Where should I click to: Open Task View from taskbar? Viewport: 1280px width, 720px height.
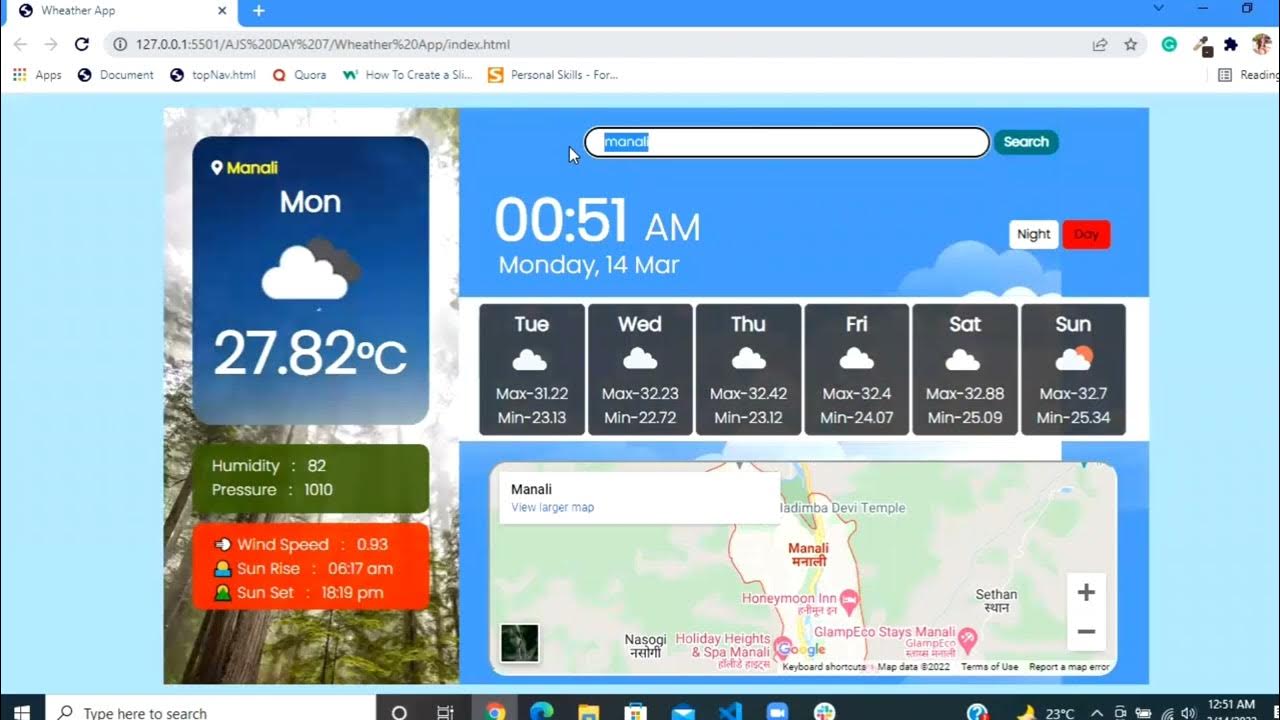(446, 712)
